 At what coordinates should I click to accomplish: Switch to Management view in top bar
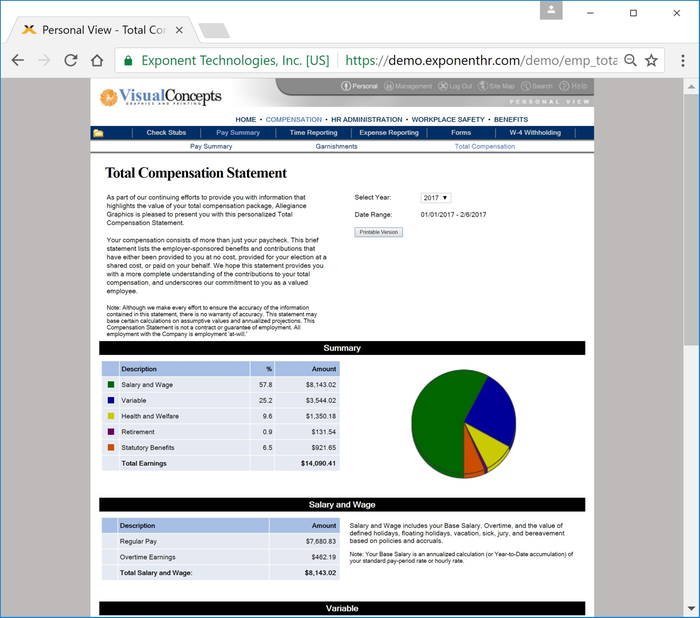408,86
